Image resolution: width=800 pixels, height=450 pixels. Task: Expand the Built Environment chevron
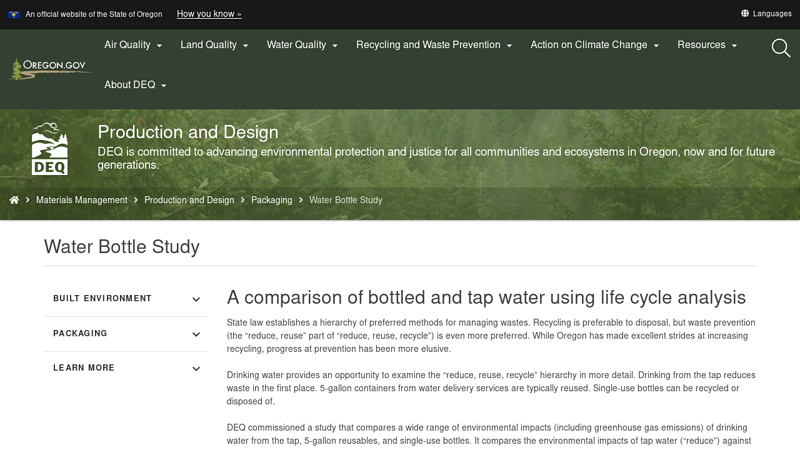point(196,299)
